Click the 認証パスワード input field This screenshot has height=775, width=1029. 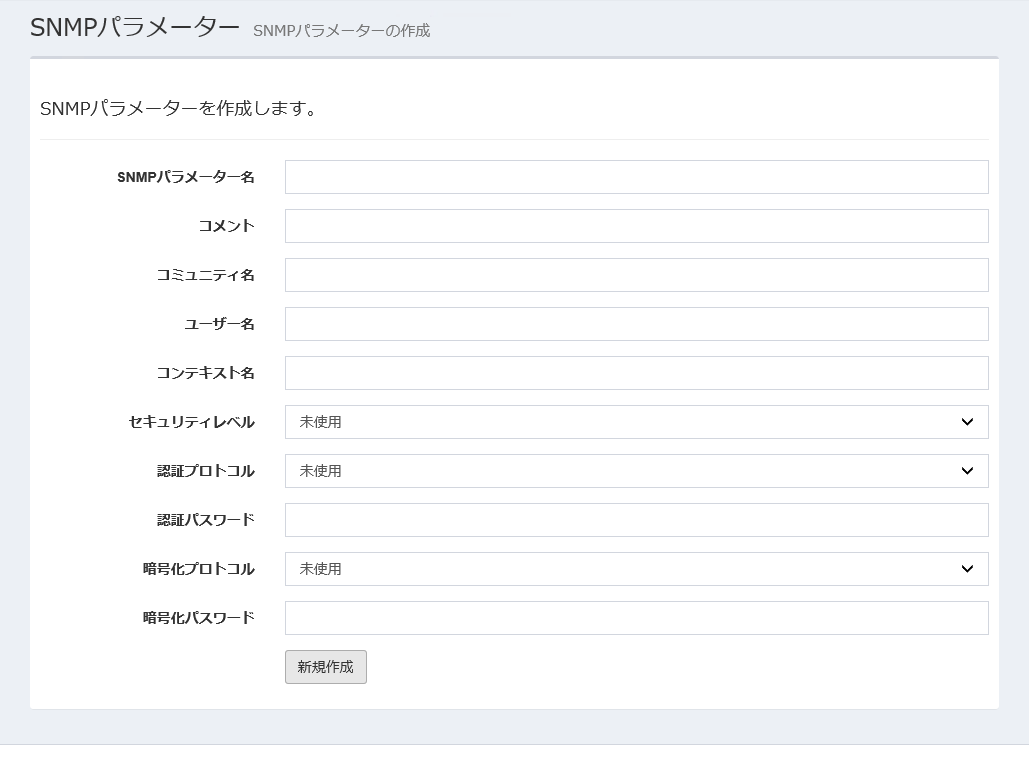636,520
